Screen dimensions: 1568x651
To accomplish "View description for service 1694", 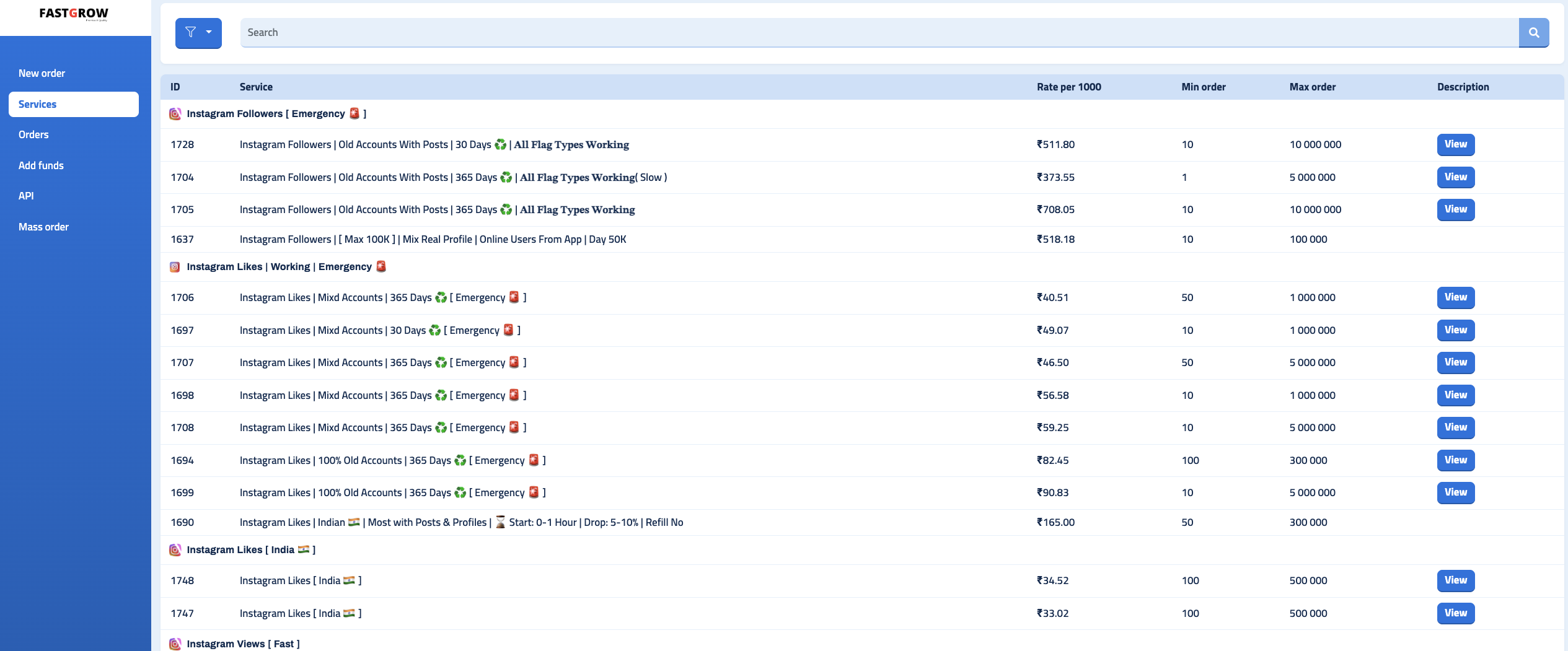I will 1455,460.
